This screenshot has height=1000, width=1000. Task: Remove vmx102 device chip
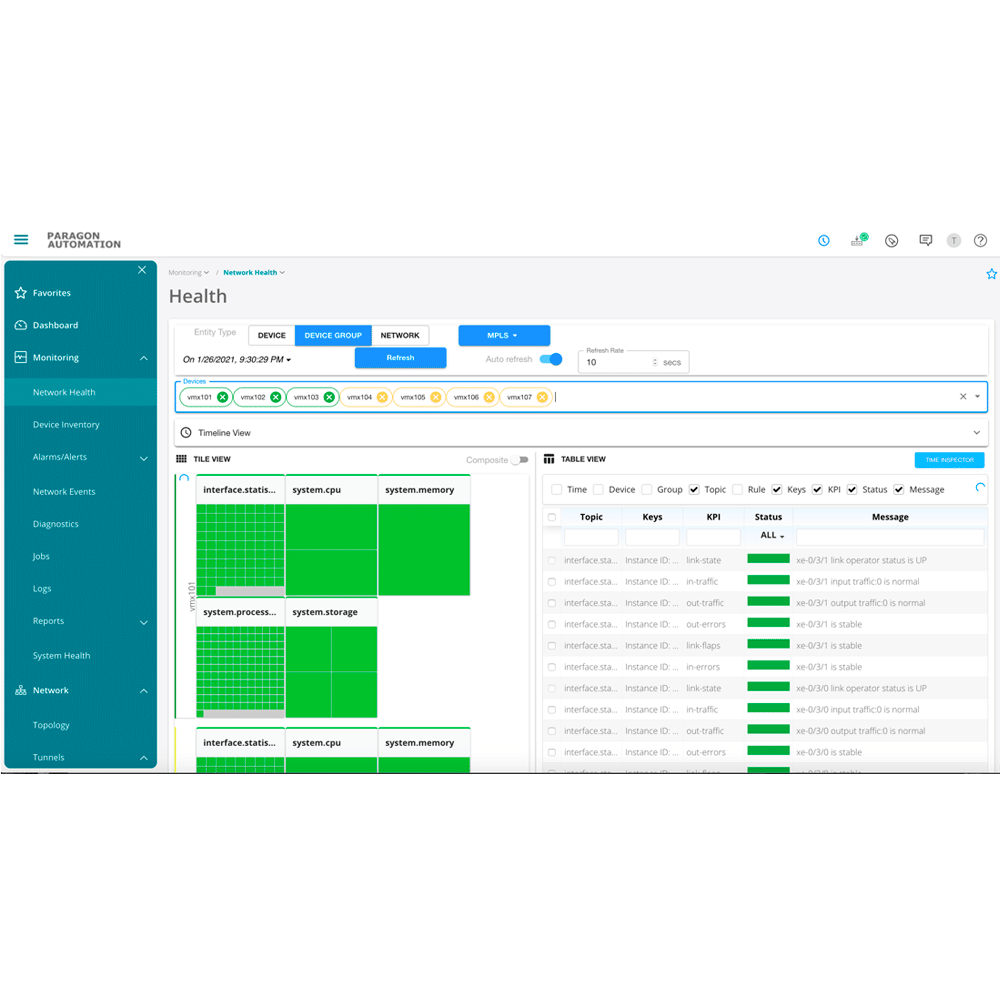coord(276,397)
